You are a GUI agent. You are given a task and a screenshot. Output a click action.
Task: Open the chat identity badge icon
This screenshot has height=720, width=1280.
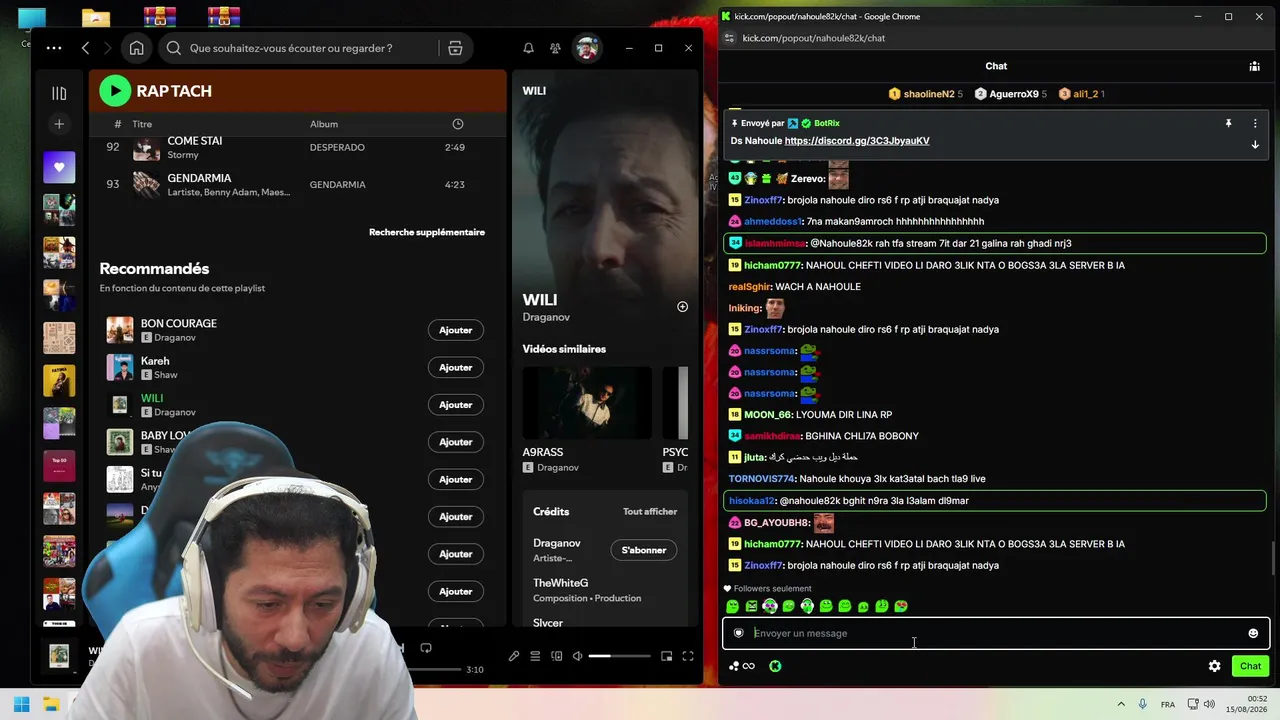click(x=739, y=633)
